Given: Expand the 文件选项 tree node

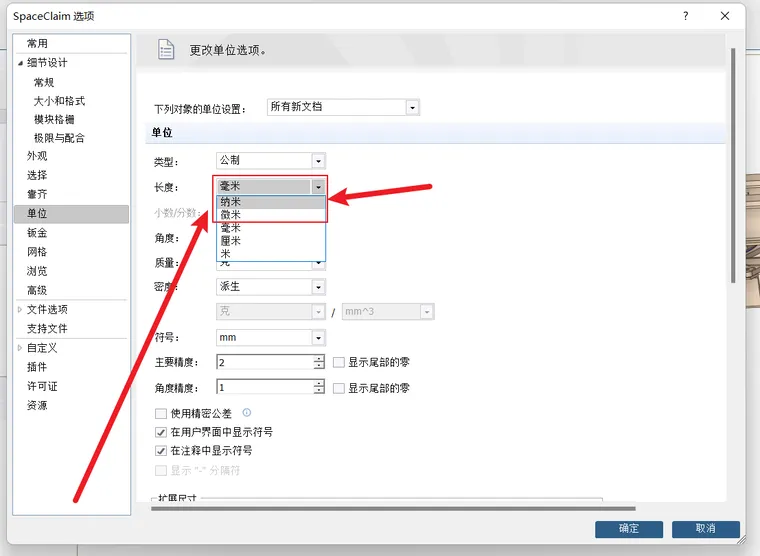Looking at the screenshot, I should [x=20, y=309].
